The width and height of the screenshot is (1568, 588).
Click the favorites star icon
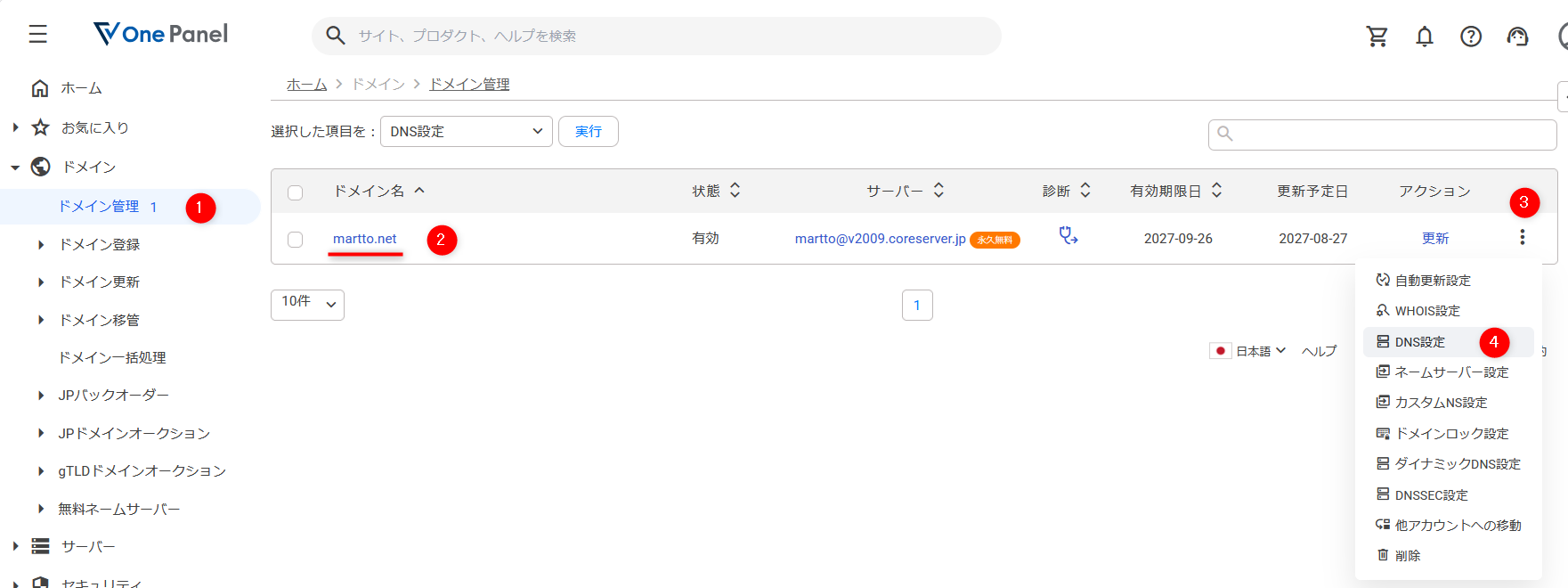(40, 127)
